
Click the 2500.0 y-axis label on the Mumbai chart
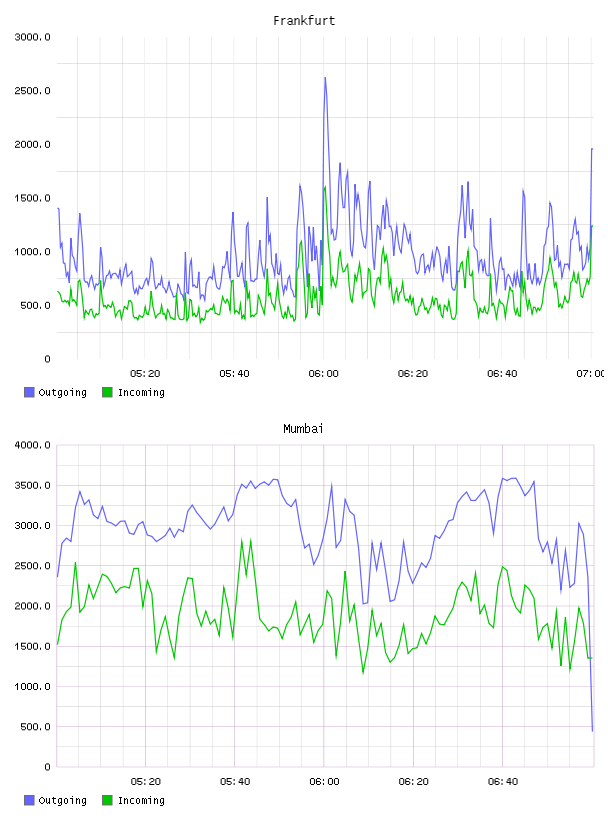[x=32, y=566]
